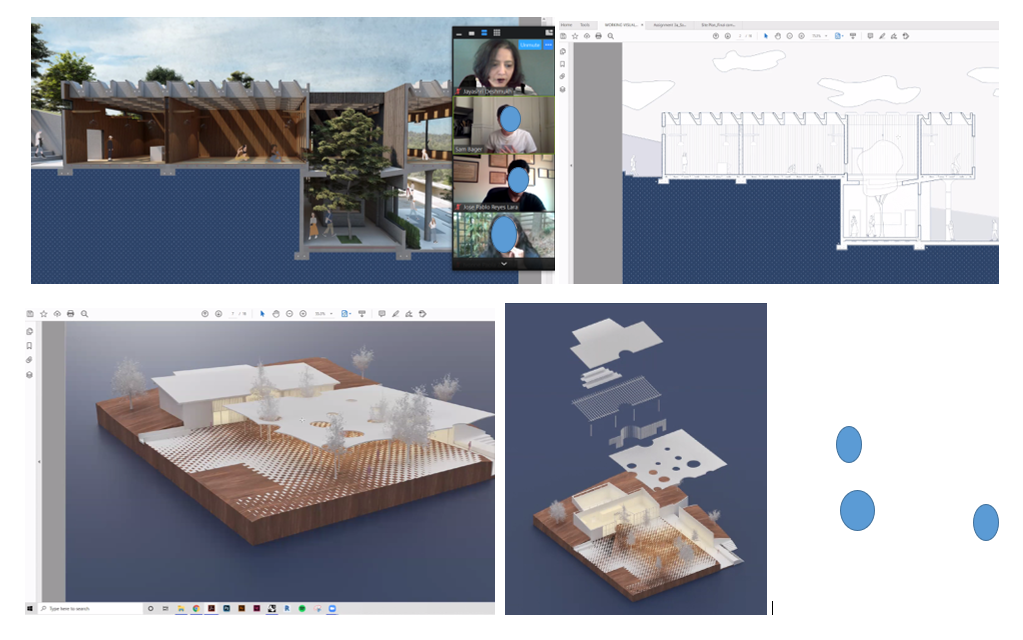Screen dimensions: 1023x640
Task: Upload to cloud in 3D-model Acrobat window
Action: (57, 314)
